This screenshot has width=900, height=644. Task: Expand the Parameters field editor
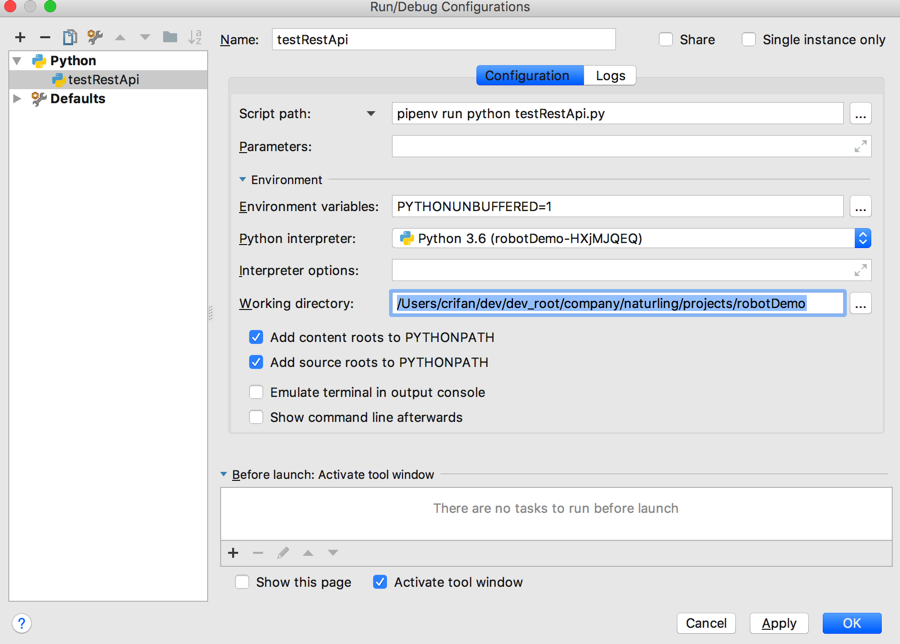860,146
